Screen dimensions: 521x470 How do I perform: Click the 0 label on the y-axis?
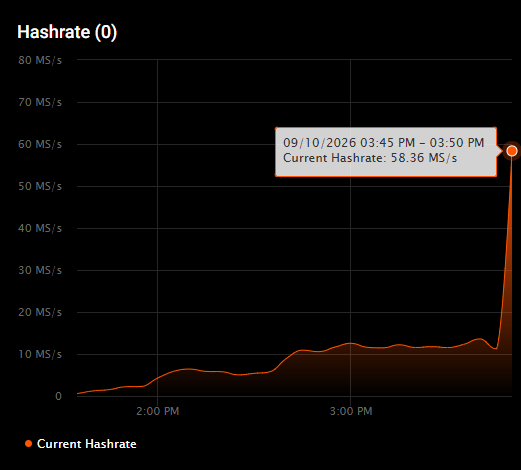click(58, 396)
